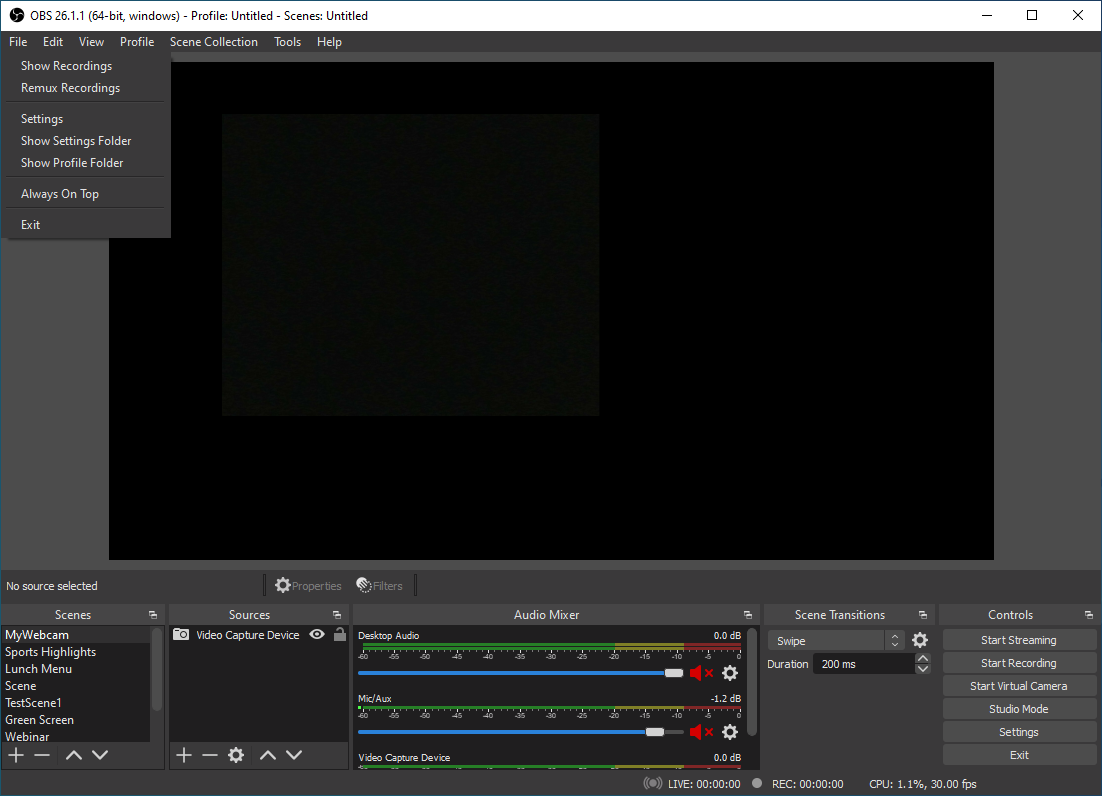Remove selected scene with minus icon
The width and height of the screenshot is (1102, 796).
42,755
